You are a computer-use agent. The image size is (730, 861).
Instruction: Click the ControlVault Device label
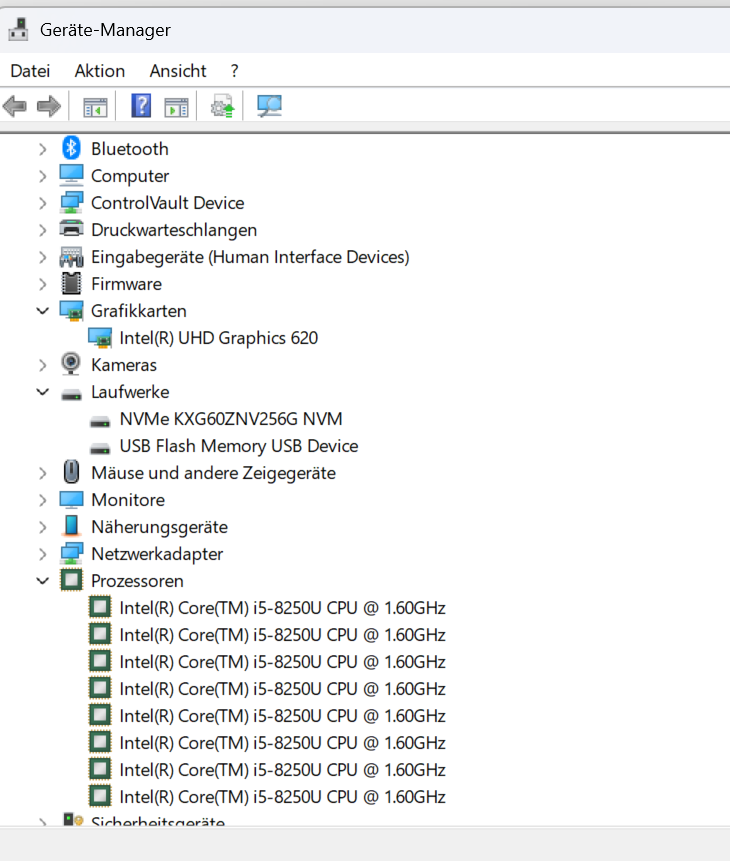(x=168, y=203)
